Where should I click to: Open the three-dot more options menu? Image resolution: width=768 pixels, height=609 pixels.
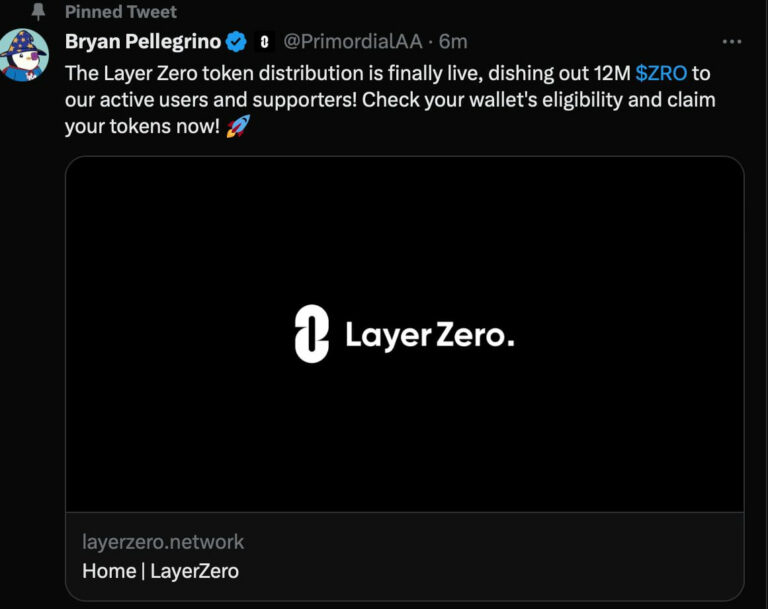pos(732,42)
